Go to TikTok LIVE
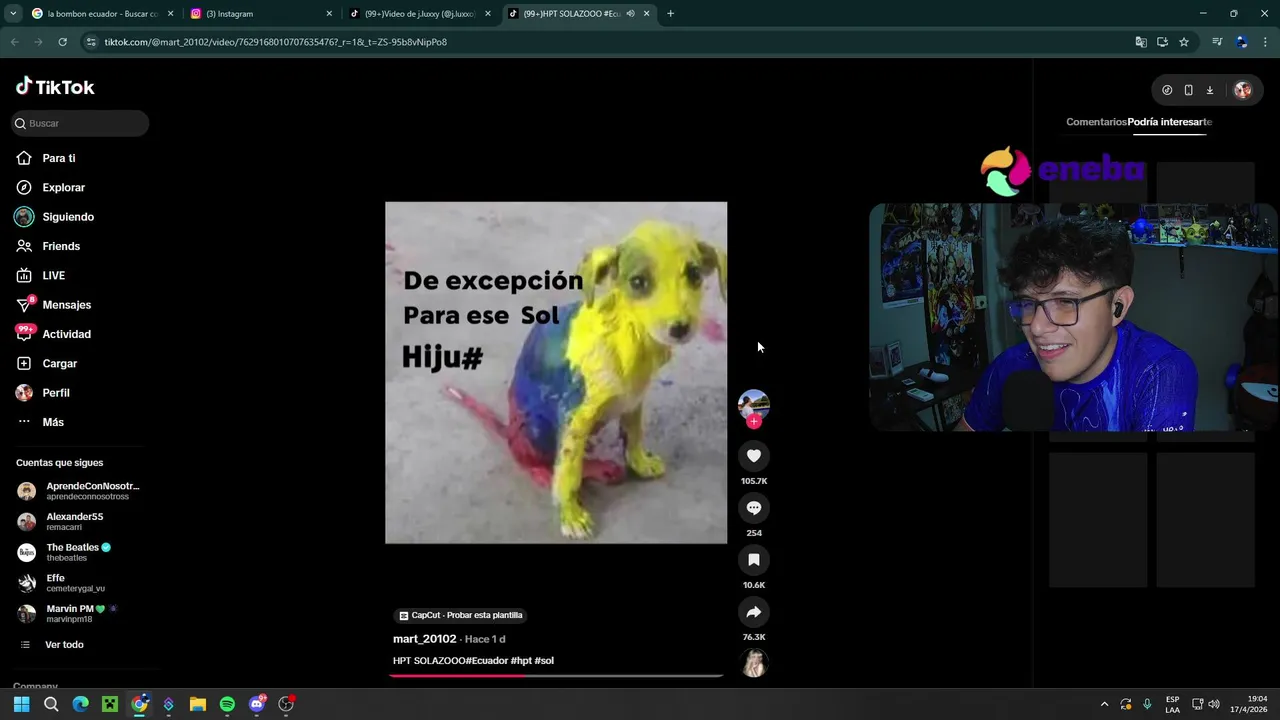This screenshot has height=720, width=1280. click(x=53, y=275)
